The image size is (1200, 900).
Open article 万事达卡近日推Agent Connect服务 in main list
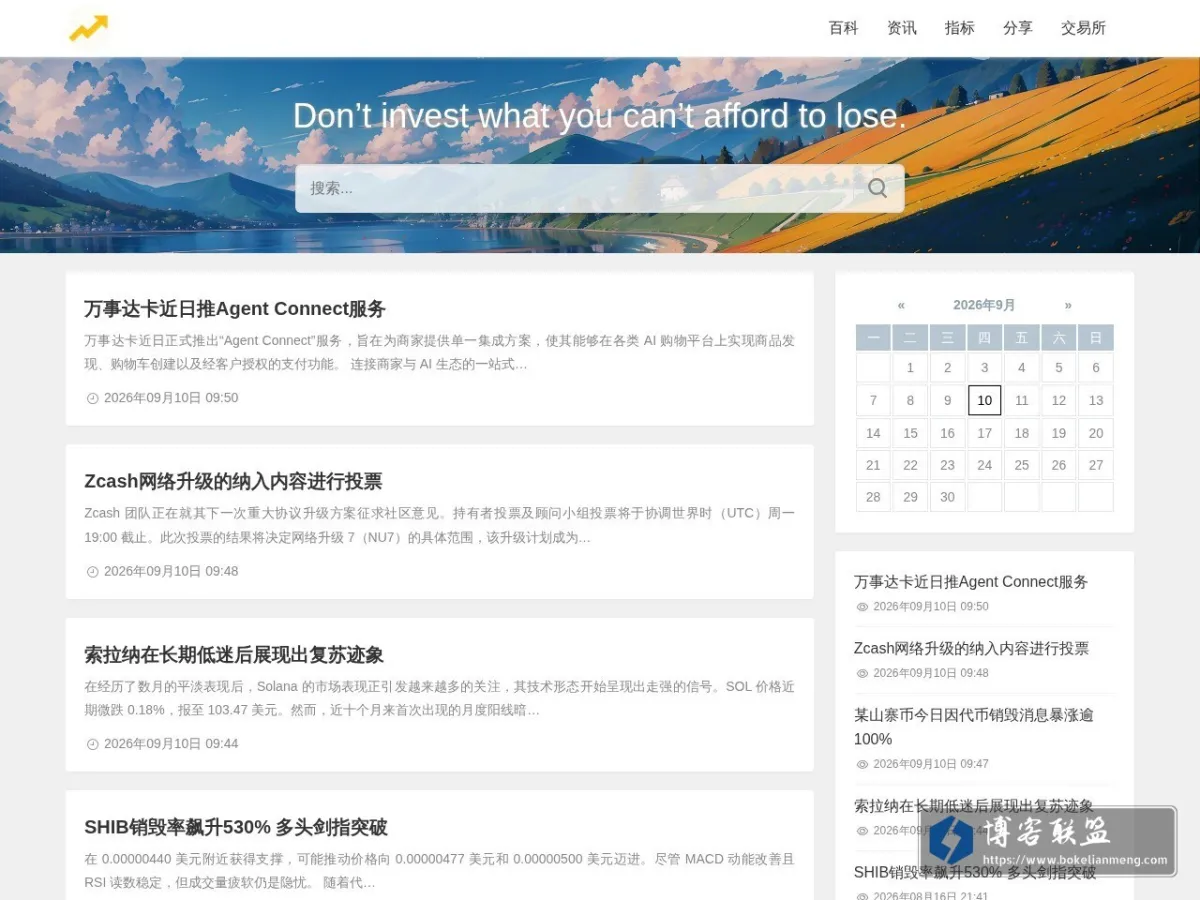point(235,308)
